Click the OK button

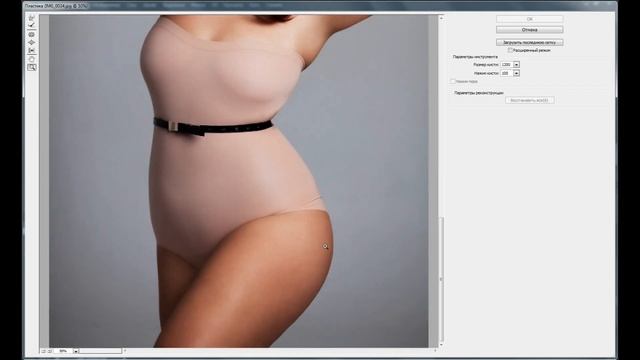tap(529, 19)
